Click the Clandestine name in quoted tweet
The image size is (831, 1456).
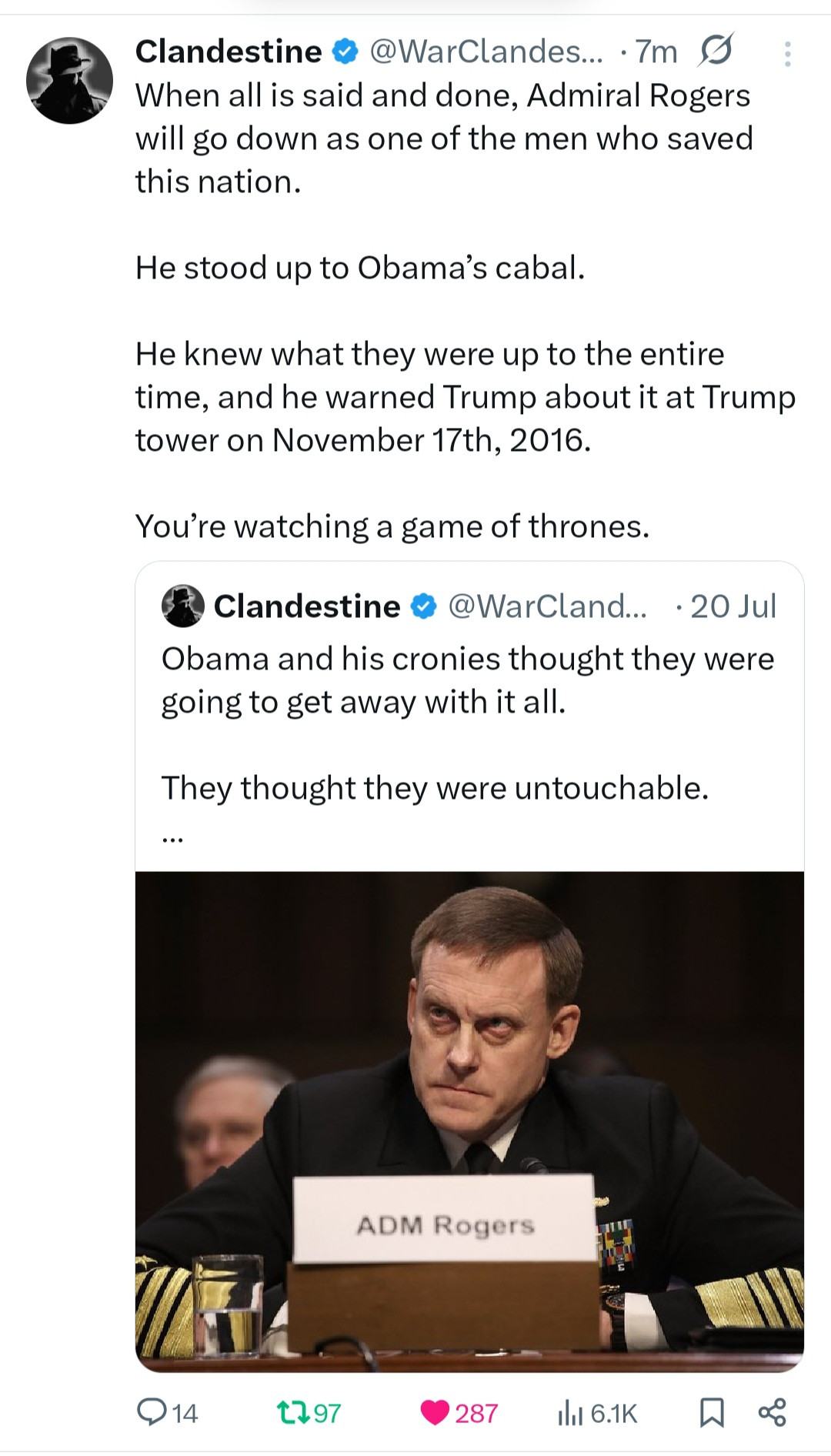coord(306,606)
